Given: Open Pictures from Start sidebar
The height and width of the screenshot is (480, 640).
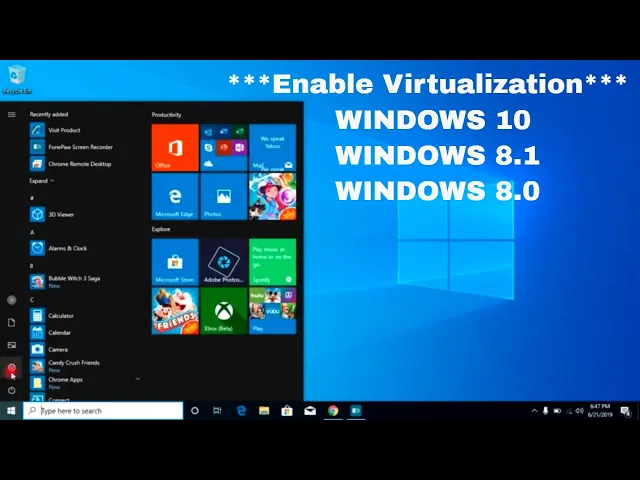Looking at the screenshot, I should click(11, 345).
